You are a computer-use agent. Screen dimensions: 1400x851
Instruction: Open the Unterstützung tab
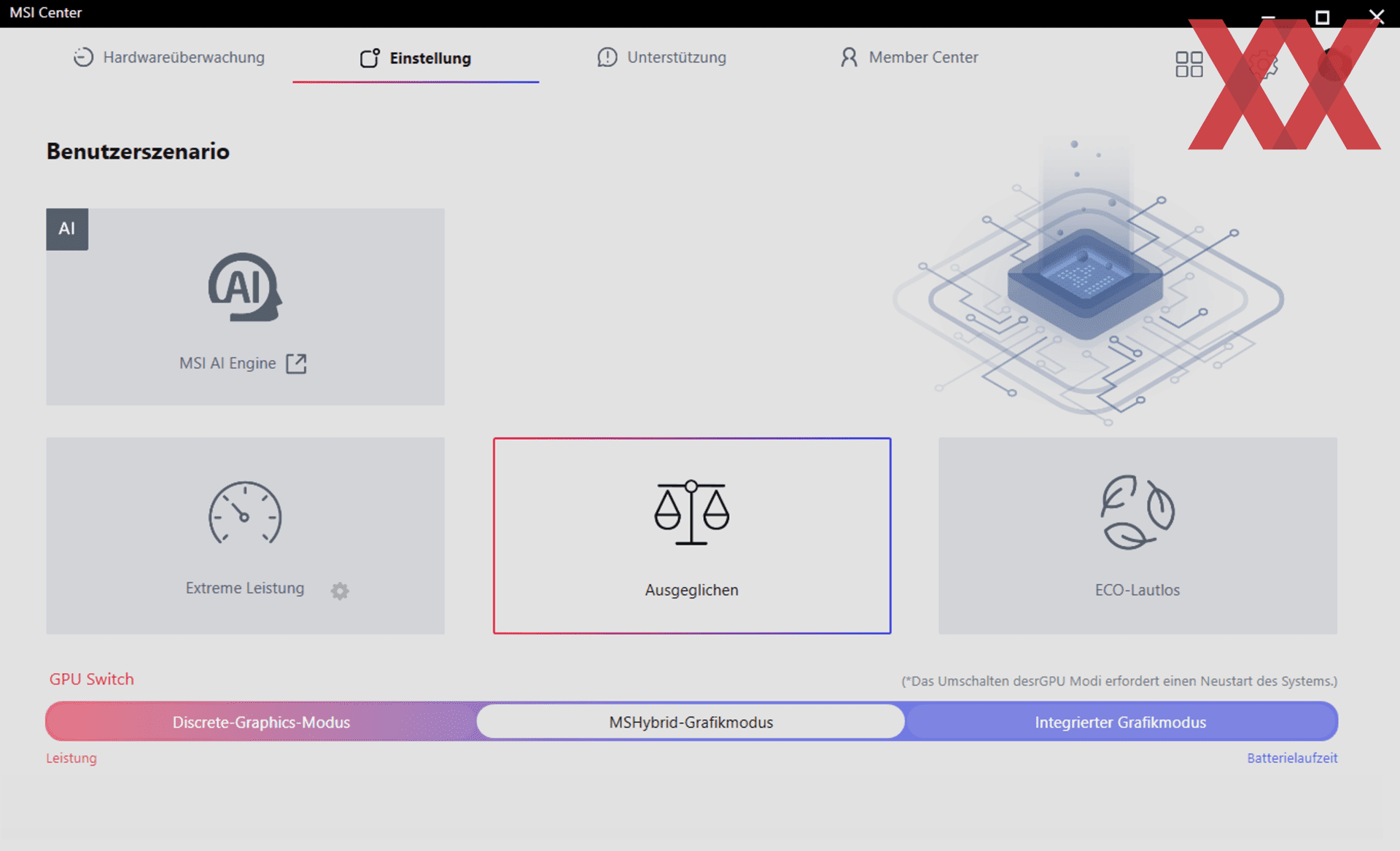click(661, 57)
